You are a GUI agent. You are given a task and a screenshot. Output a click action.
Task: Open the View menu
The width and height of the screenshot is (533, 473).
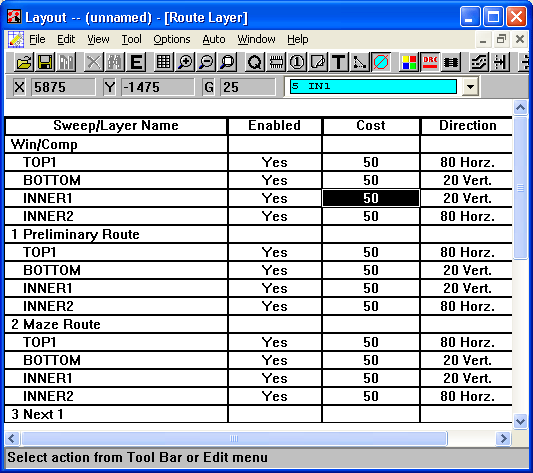pyautogui.click(x=98, y=39)
